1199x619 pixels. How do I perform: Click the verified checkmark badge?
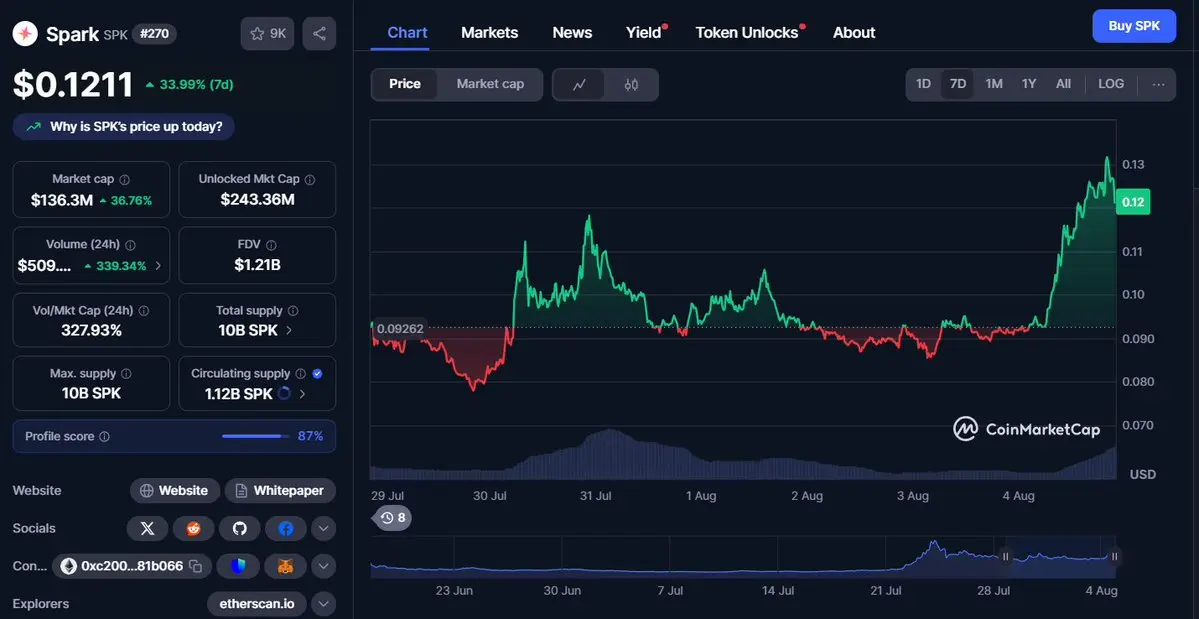[317, 374]
